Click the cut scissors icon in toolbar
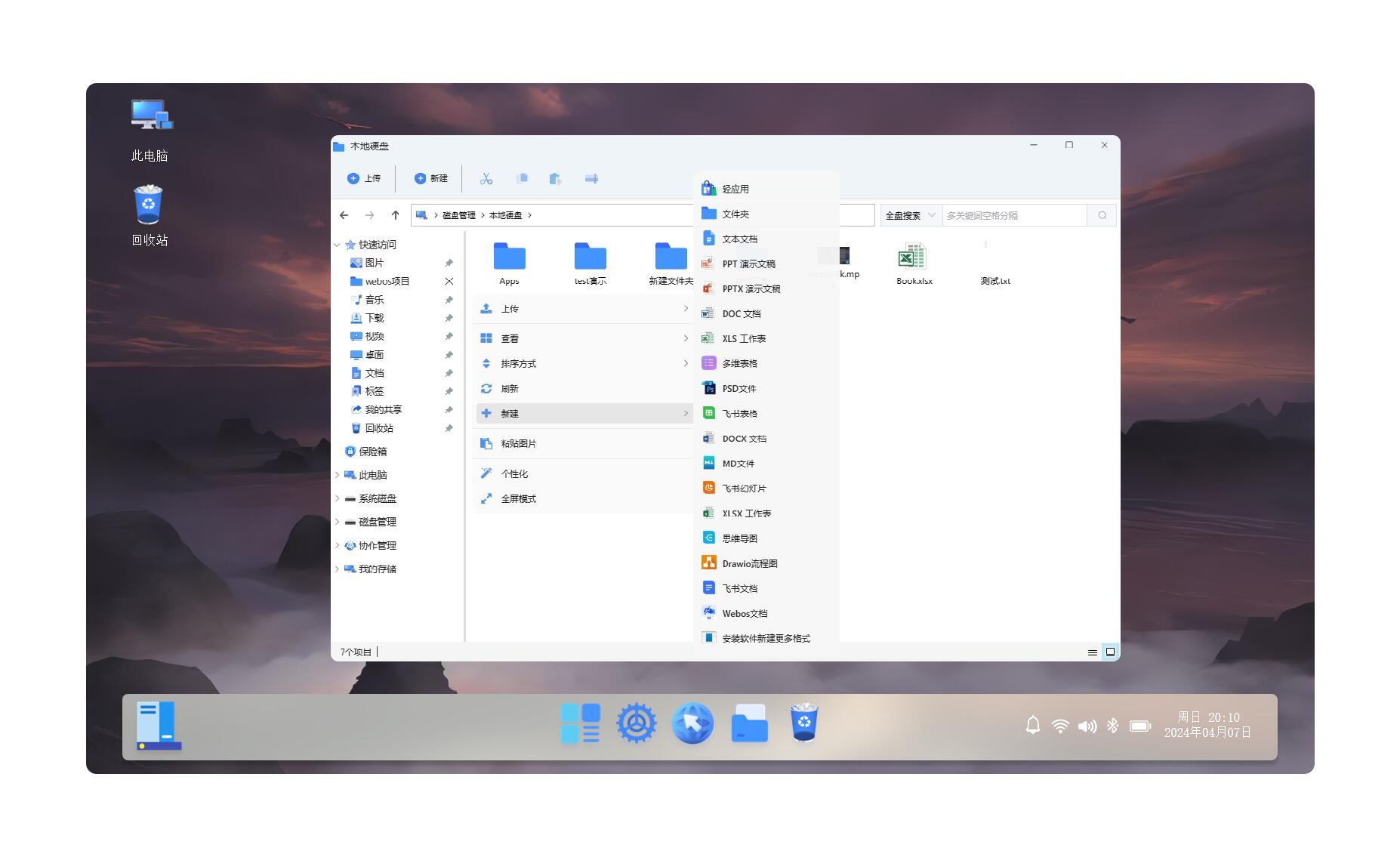Image resolution: width=1400 pixels, height=857 pixels. (x=486, y=179)
